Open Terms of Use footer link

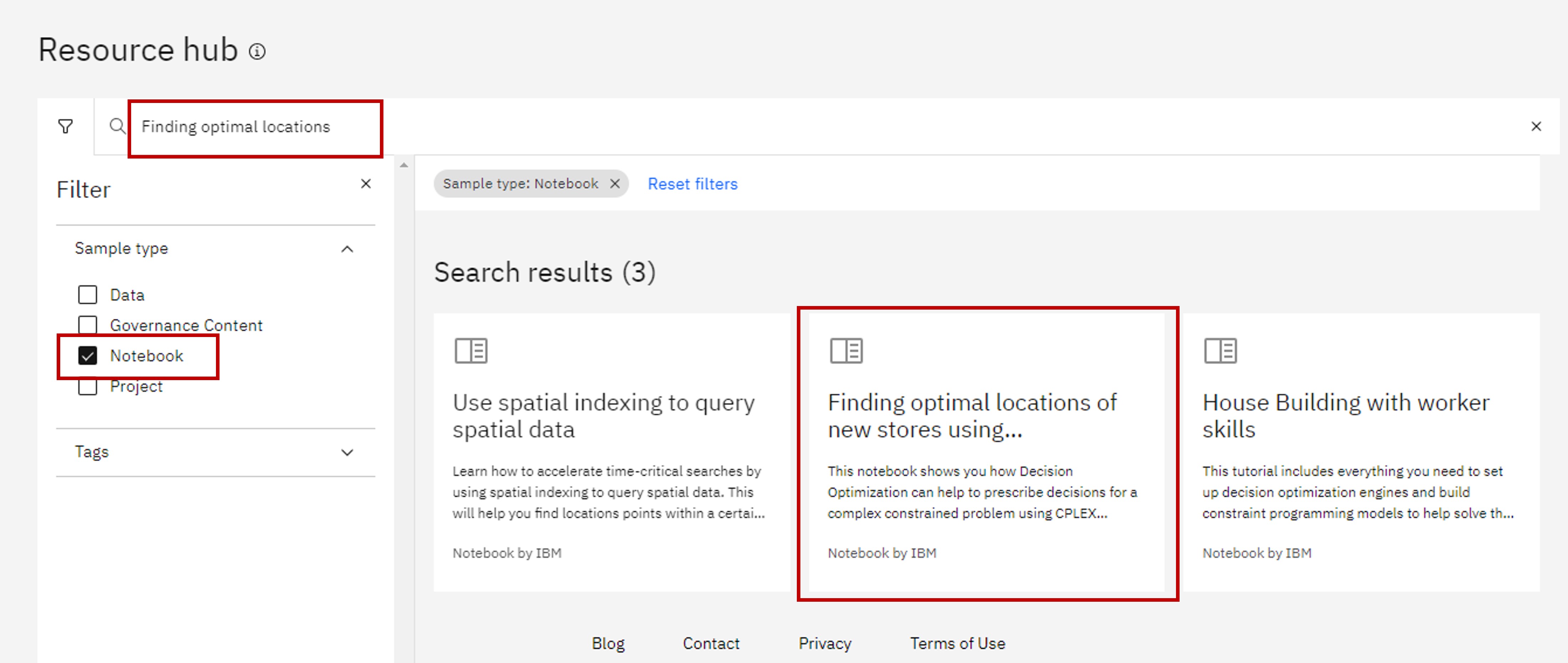point(957,643)
